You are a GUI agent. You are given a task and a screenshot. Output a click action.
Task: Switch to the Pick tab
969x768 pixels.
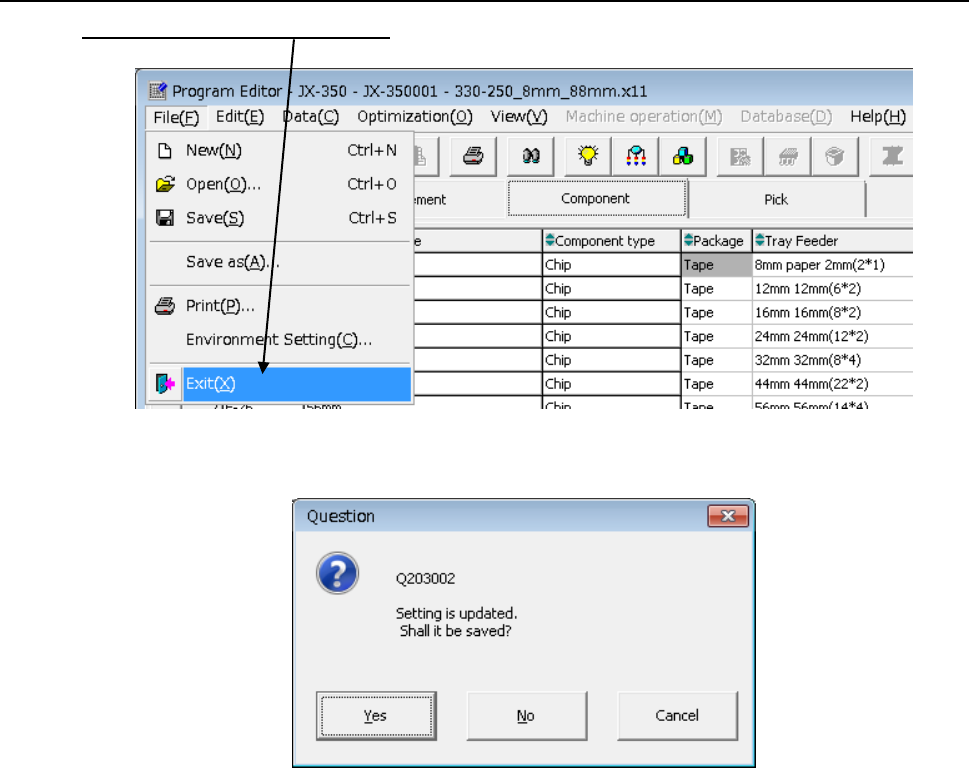coord(776,200)
